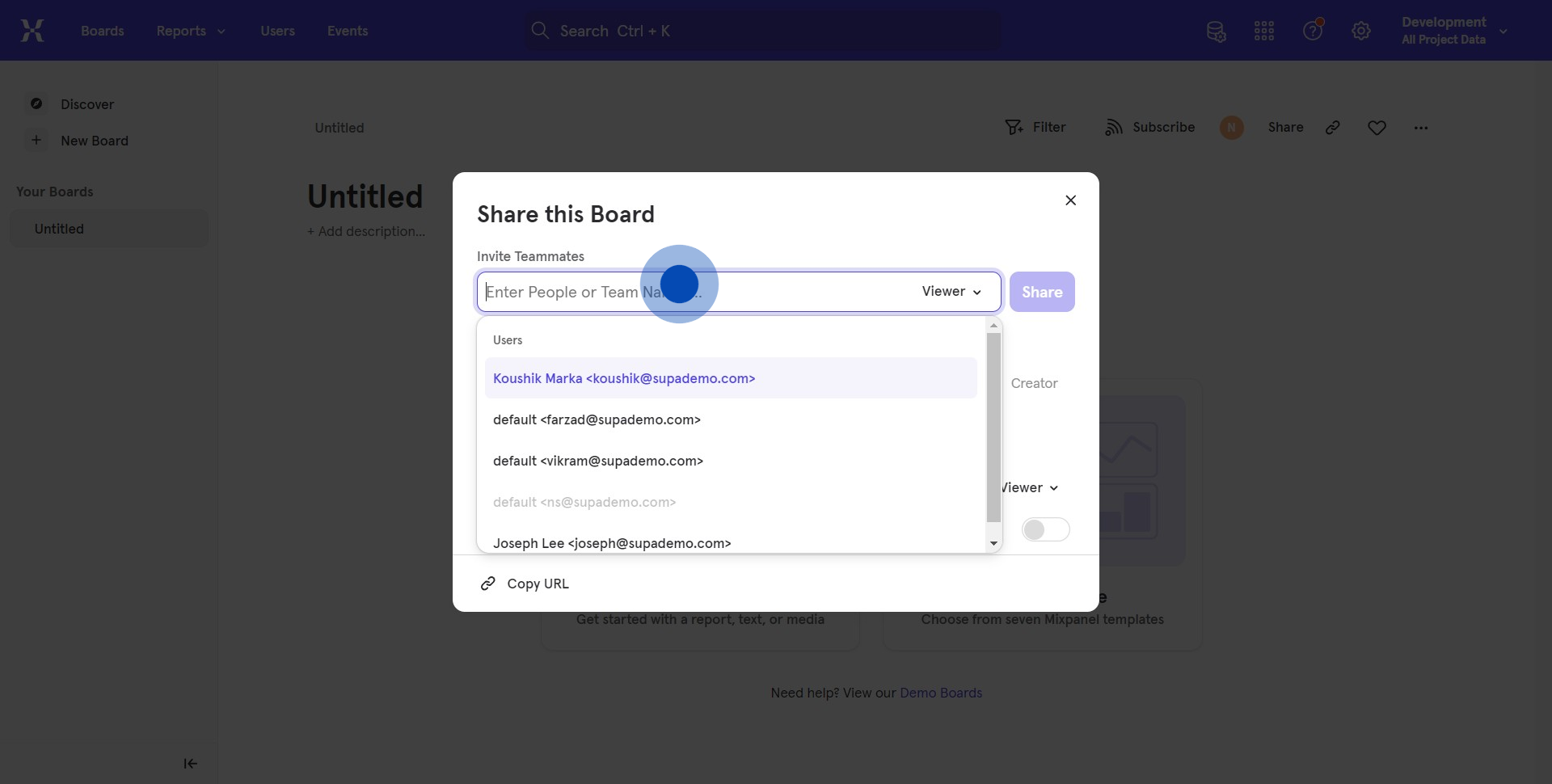
Task: Open the help question mark icon
Action: click(x=1313, y=31)
